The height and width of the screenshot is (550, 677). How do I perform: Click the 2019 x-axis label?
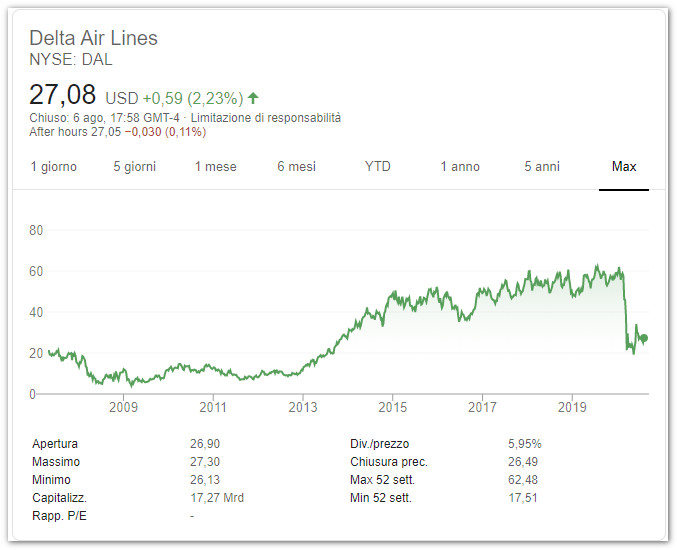572,407
